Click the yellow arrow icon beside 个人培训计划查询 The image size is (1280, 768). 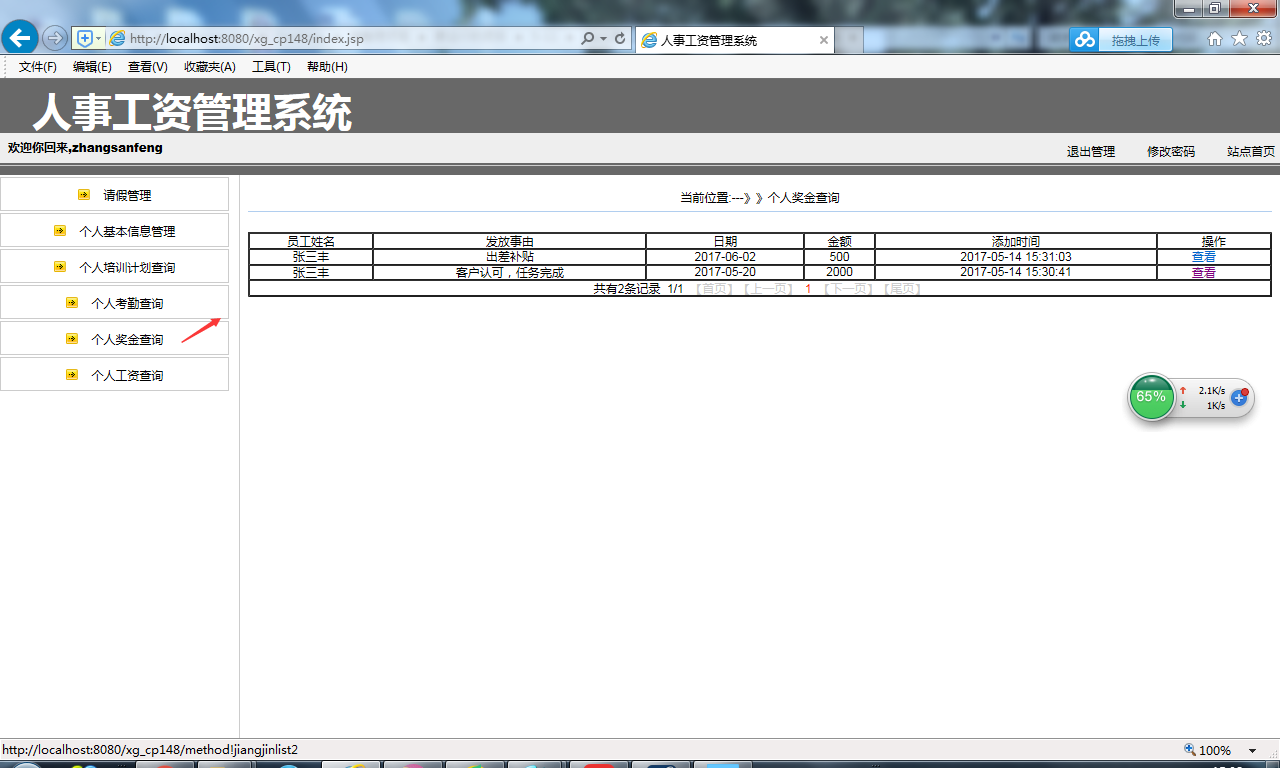point(60,267)
